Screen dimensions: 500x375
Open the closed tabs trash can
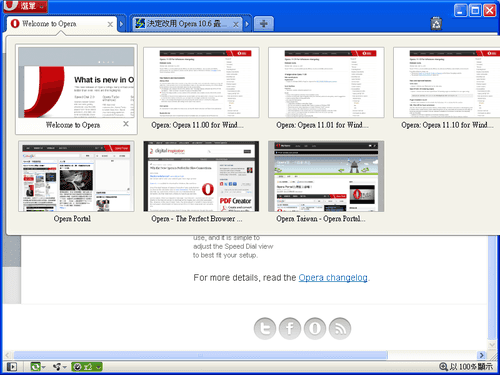pyautogui.click(x=436, y=24)
